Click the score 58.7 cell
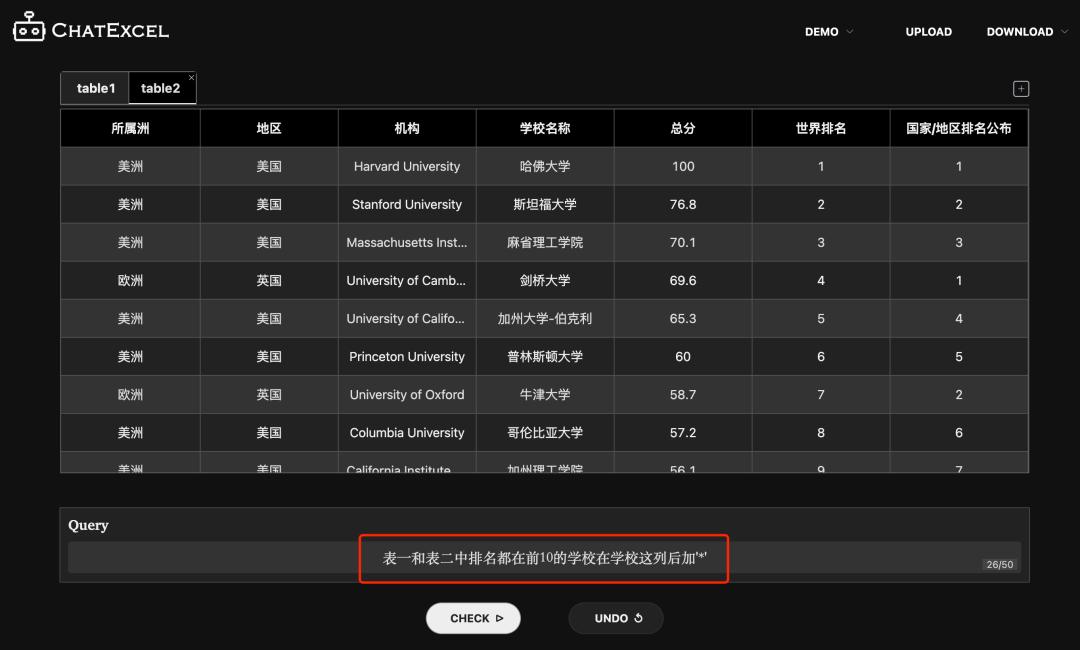The height and width of the screenshot is (650, 1080). [x=683, y=395]
